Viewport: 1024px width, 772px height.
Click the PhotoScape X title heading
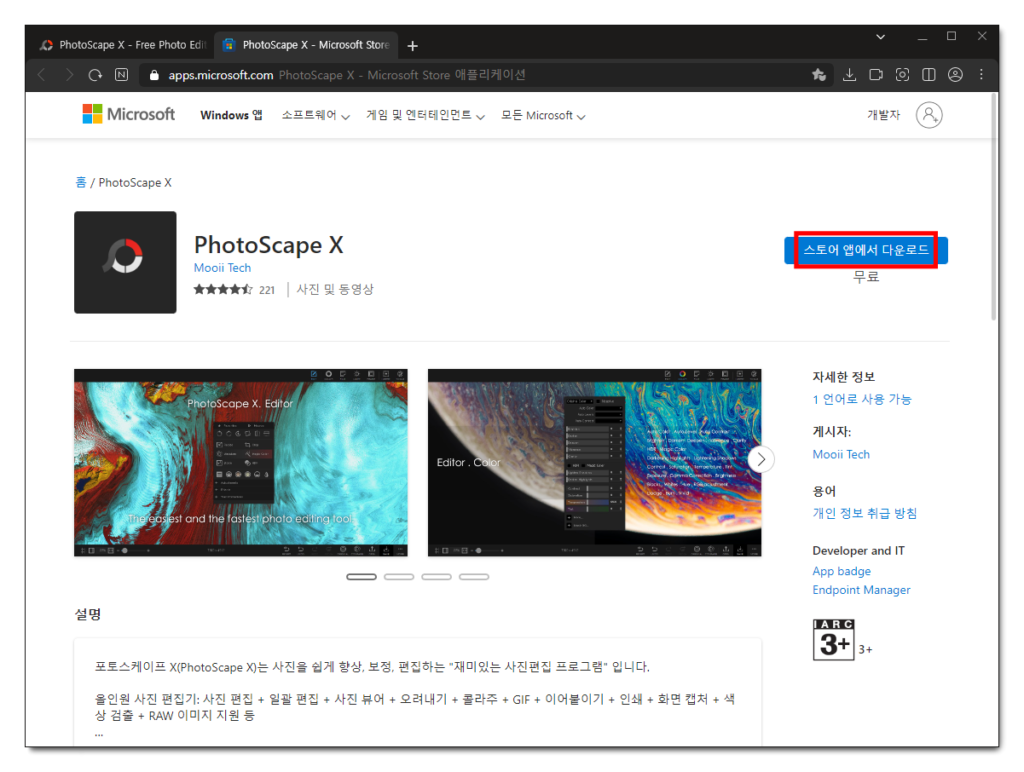coord(268,245)
